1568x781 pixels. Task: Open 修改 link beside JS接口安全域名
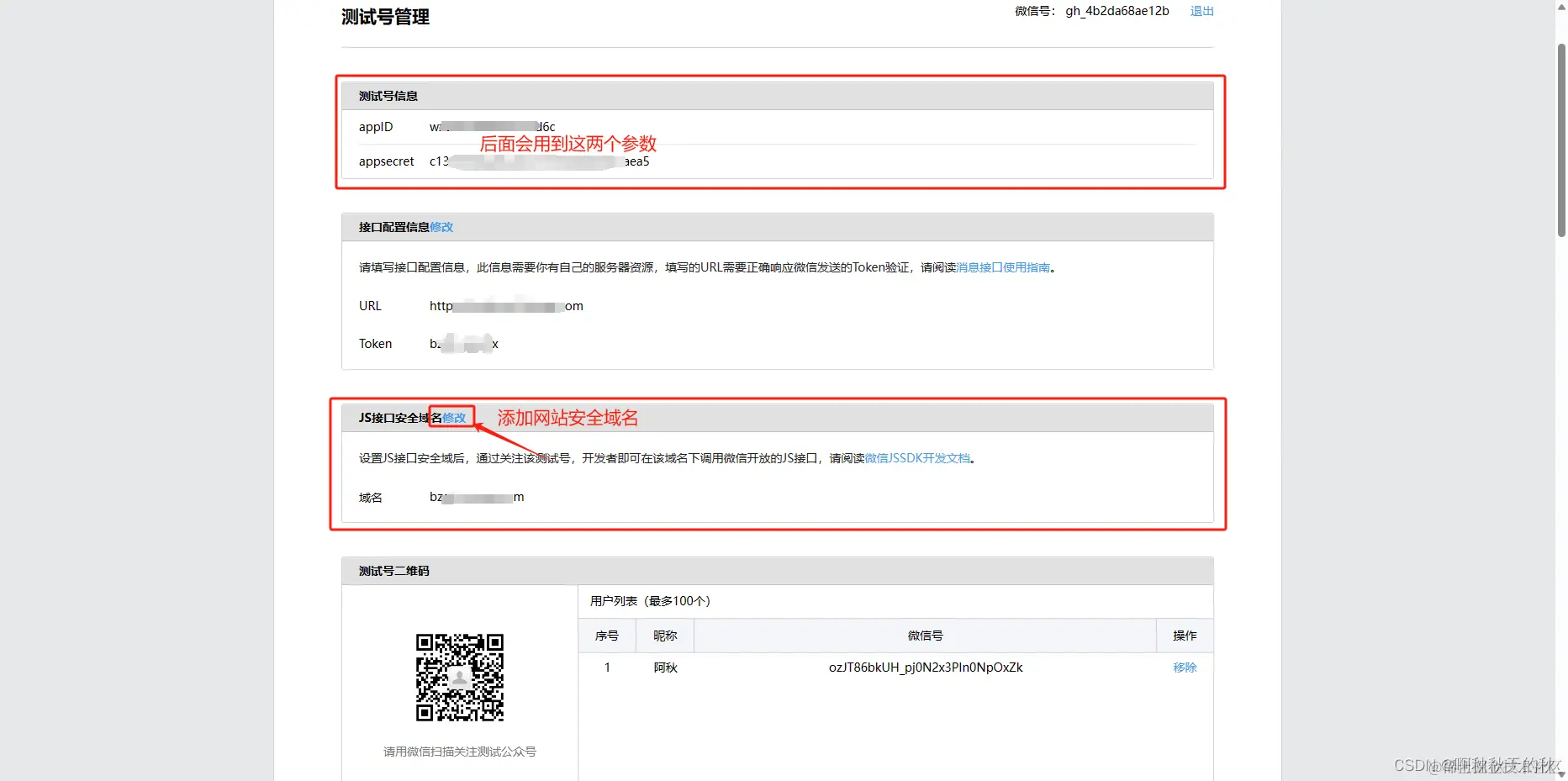point(454,418)
